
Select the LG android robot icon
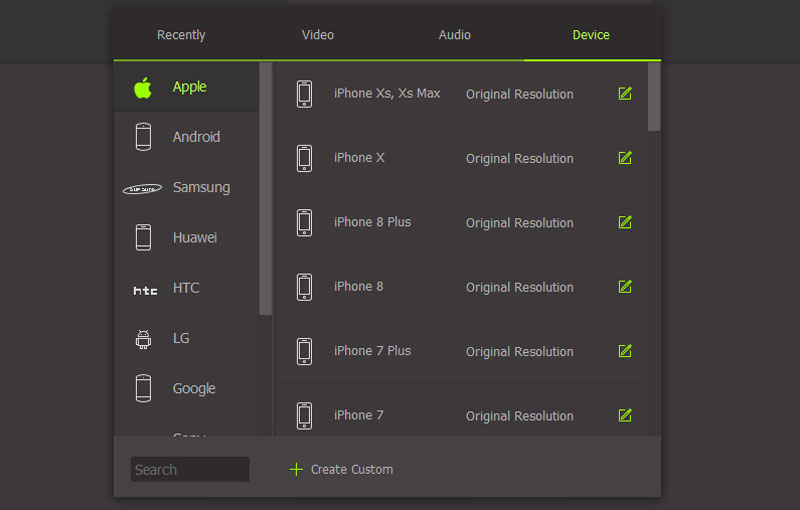coord(143,339)
